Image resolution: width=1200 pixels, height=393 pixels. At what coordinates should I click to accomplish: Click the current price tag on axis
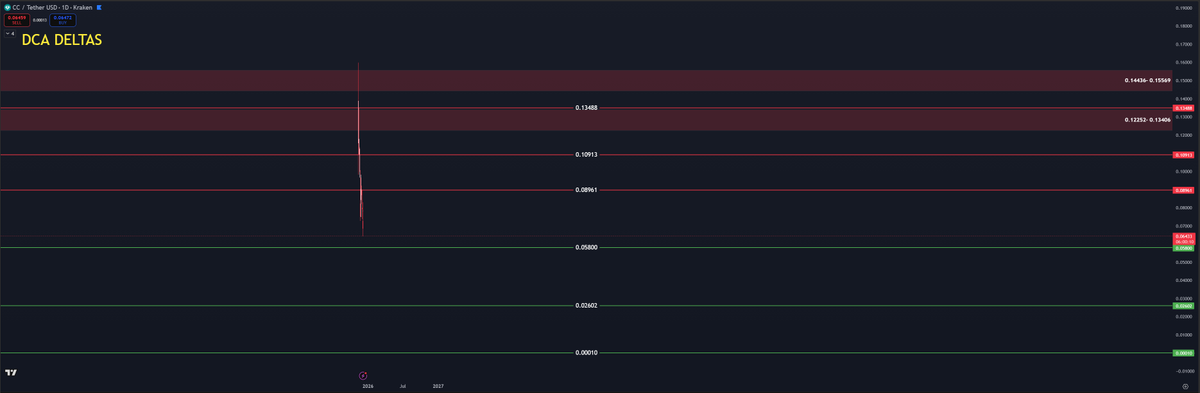point(1183,238)
